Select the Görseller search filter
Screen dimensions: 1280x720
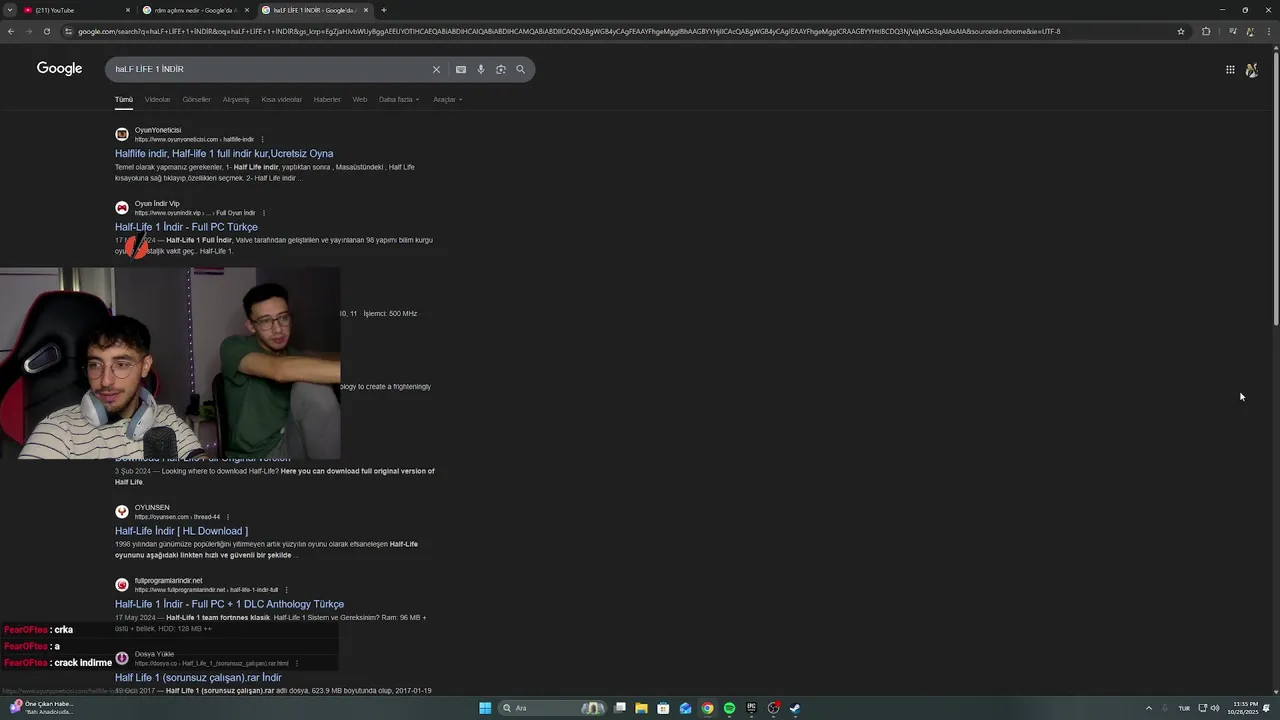coord(196,99)
